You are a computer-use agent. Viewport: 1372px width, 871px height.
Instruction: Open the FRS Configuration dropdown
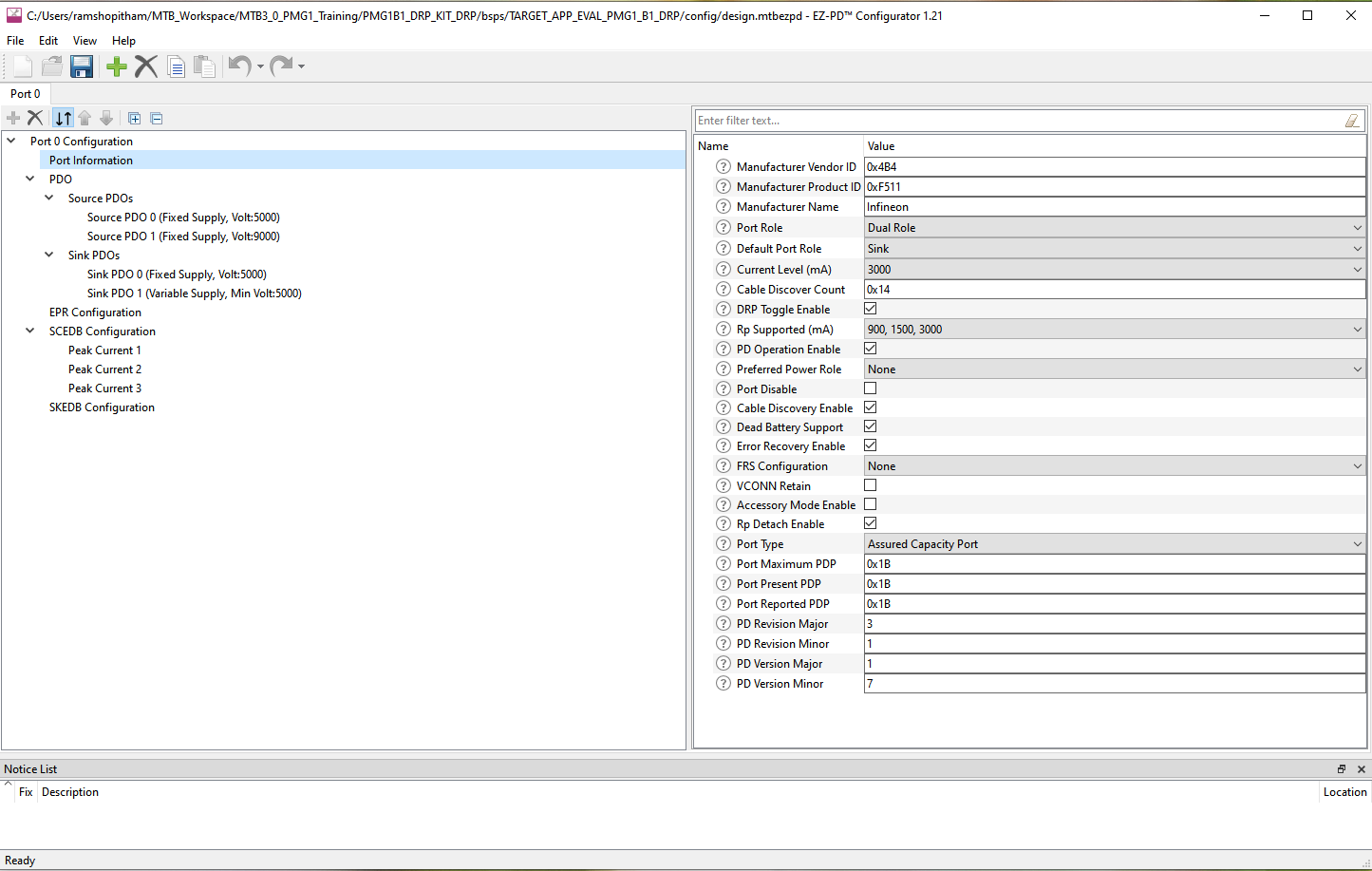[1115, 466]
